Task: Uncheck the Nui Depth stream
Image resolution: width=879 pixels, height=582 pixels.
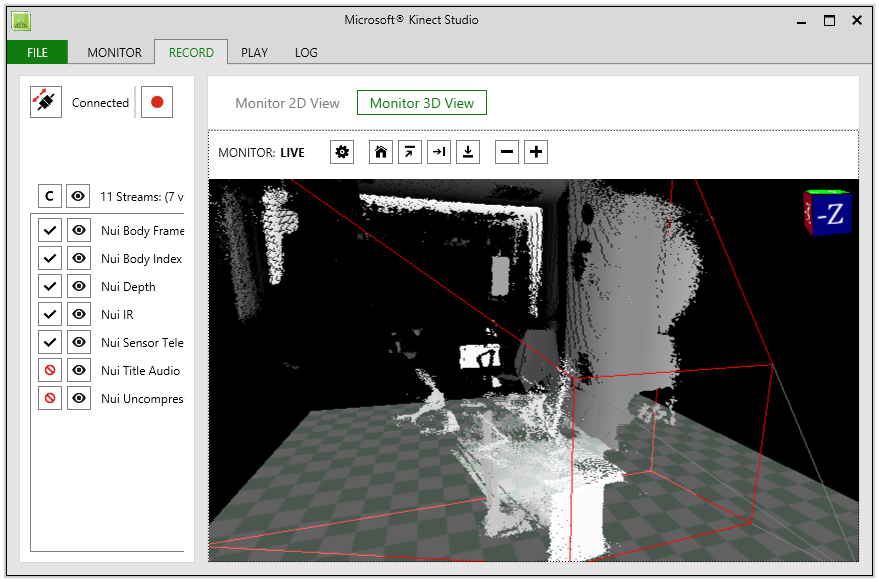Action: pos(50,287)
